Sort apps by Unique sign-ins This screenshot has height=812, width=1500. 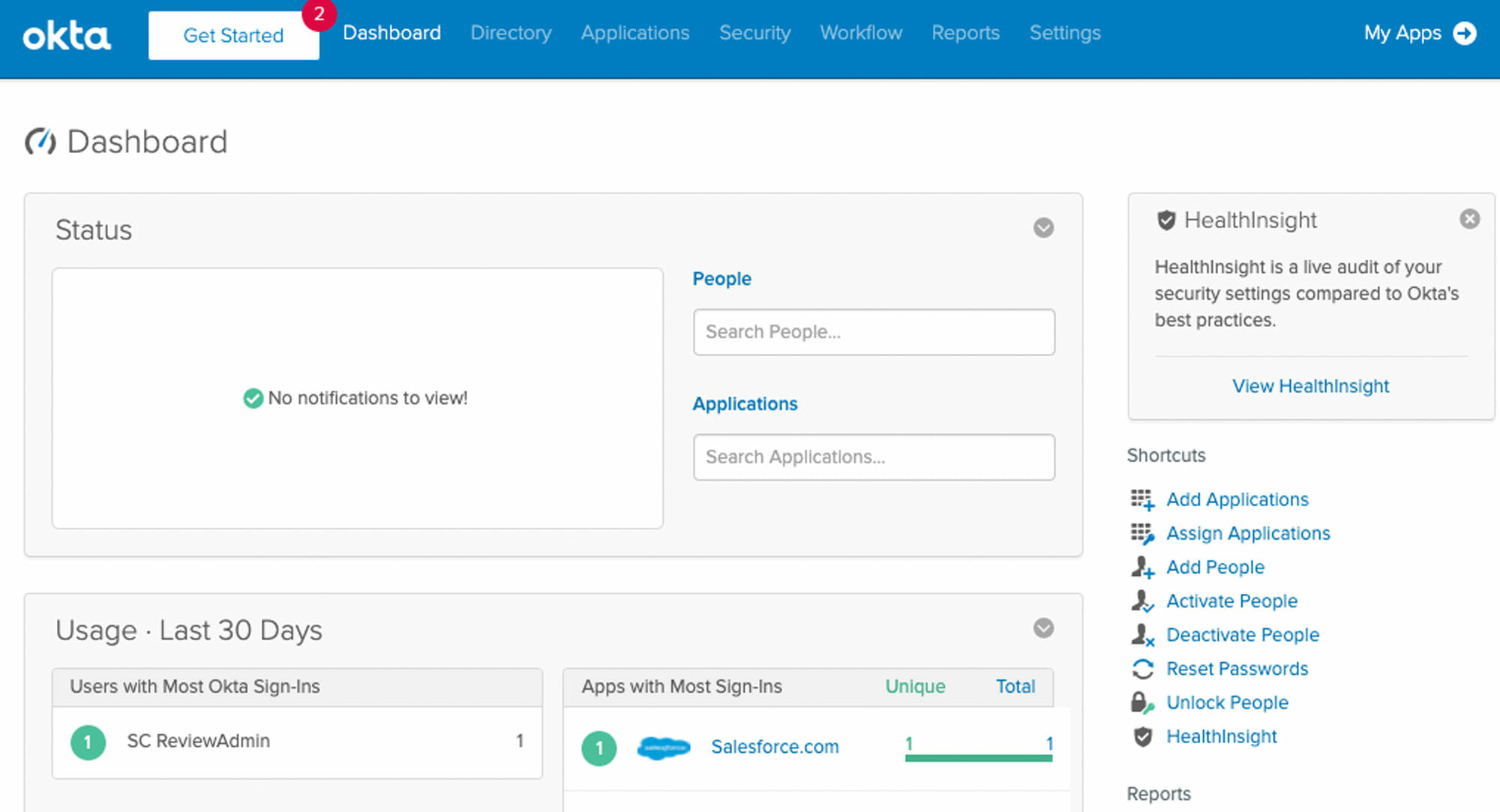[915, 686]
